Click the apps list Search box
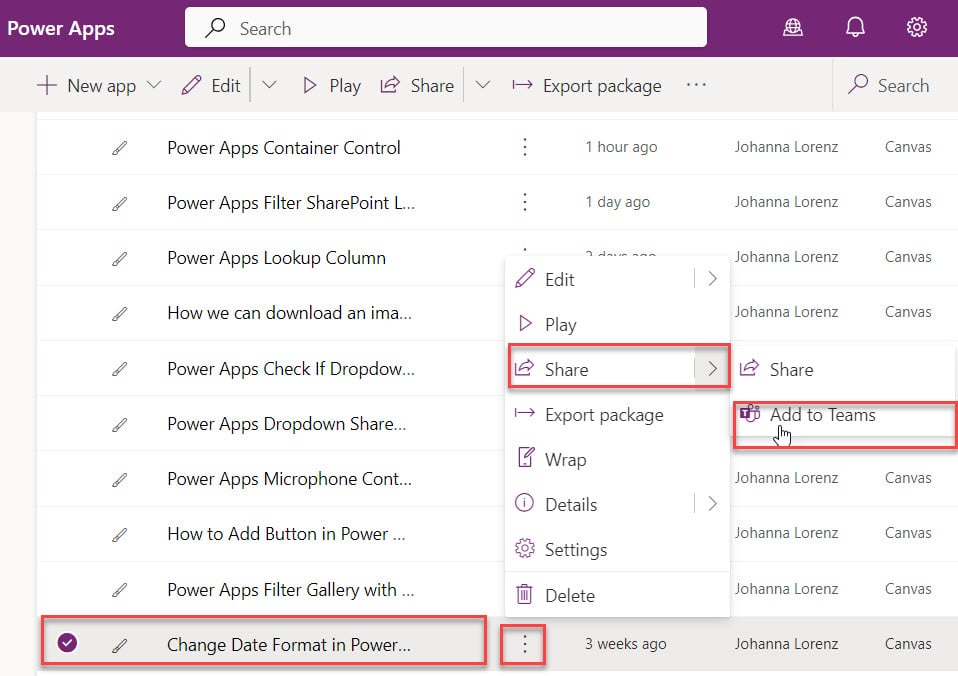This screenshot has height=676, width=958. click(888, 86)
